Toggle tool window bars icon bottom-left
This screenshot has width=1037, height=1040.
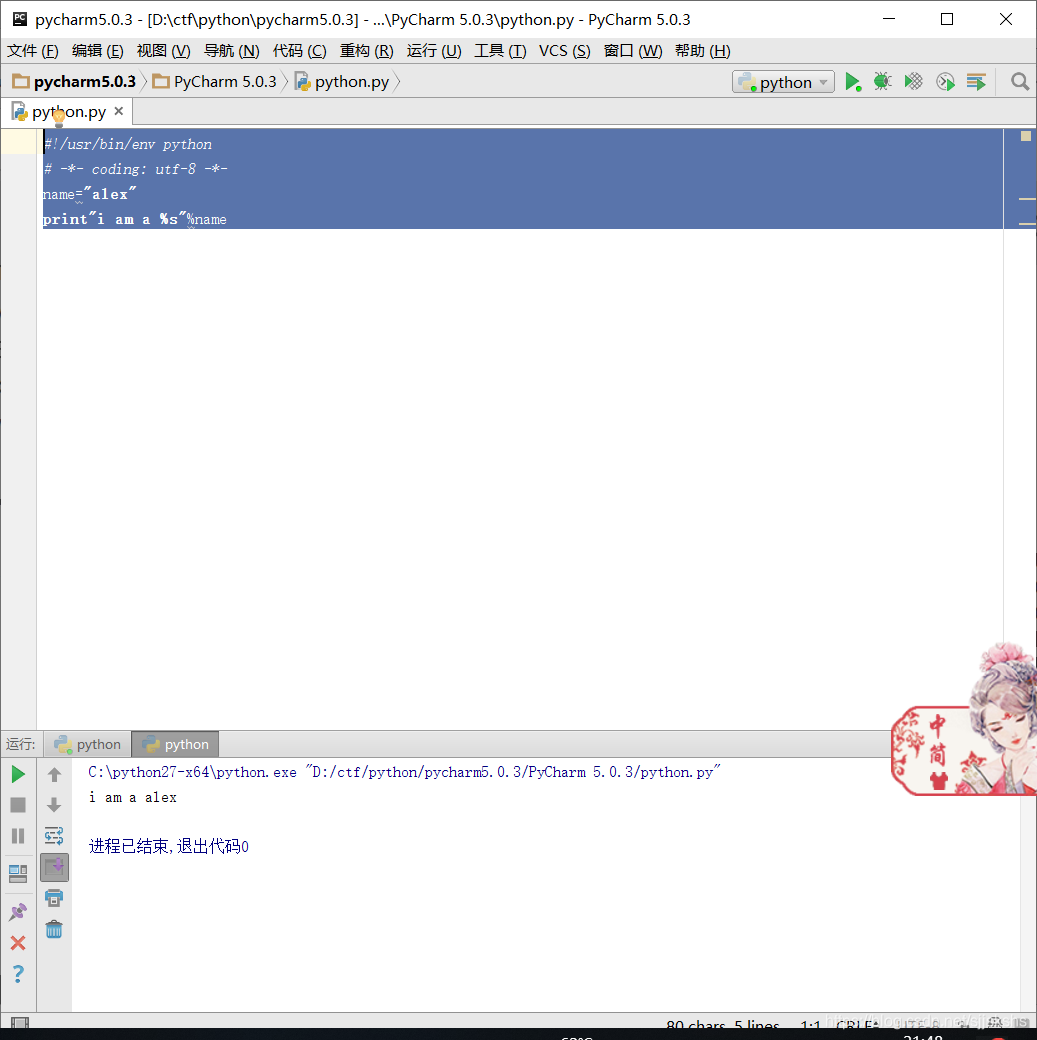[x=20, y=1022]
